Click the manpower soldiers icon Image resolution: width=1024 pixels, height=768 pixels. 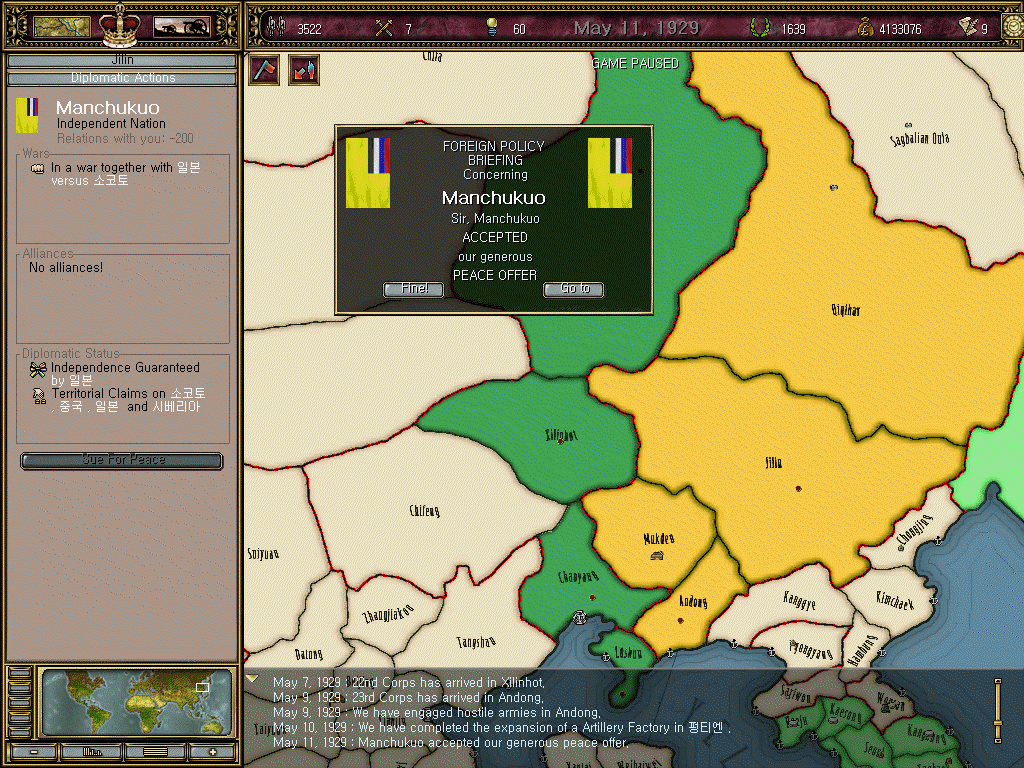pyautogui.click(x=277, y=28)
